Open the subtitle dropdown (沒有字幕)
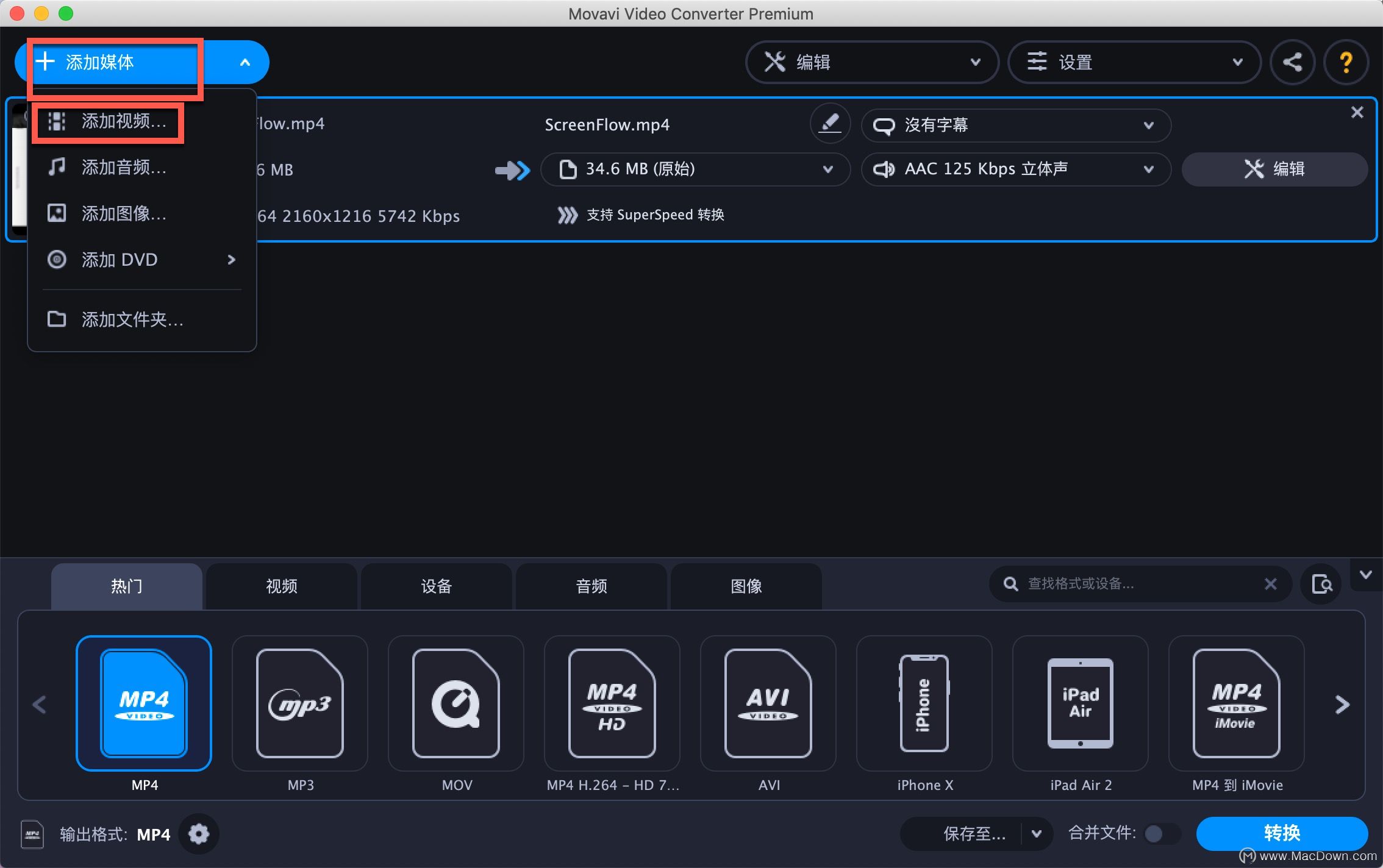Image resolution: width=1383 pixels, height=868 pixels. [x=1016, y=125]
